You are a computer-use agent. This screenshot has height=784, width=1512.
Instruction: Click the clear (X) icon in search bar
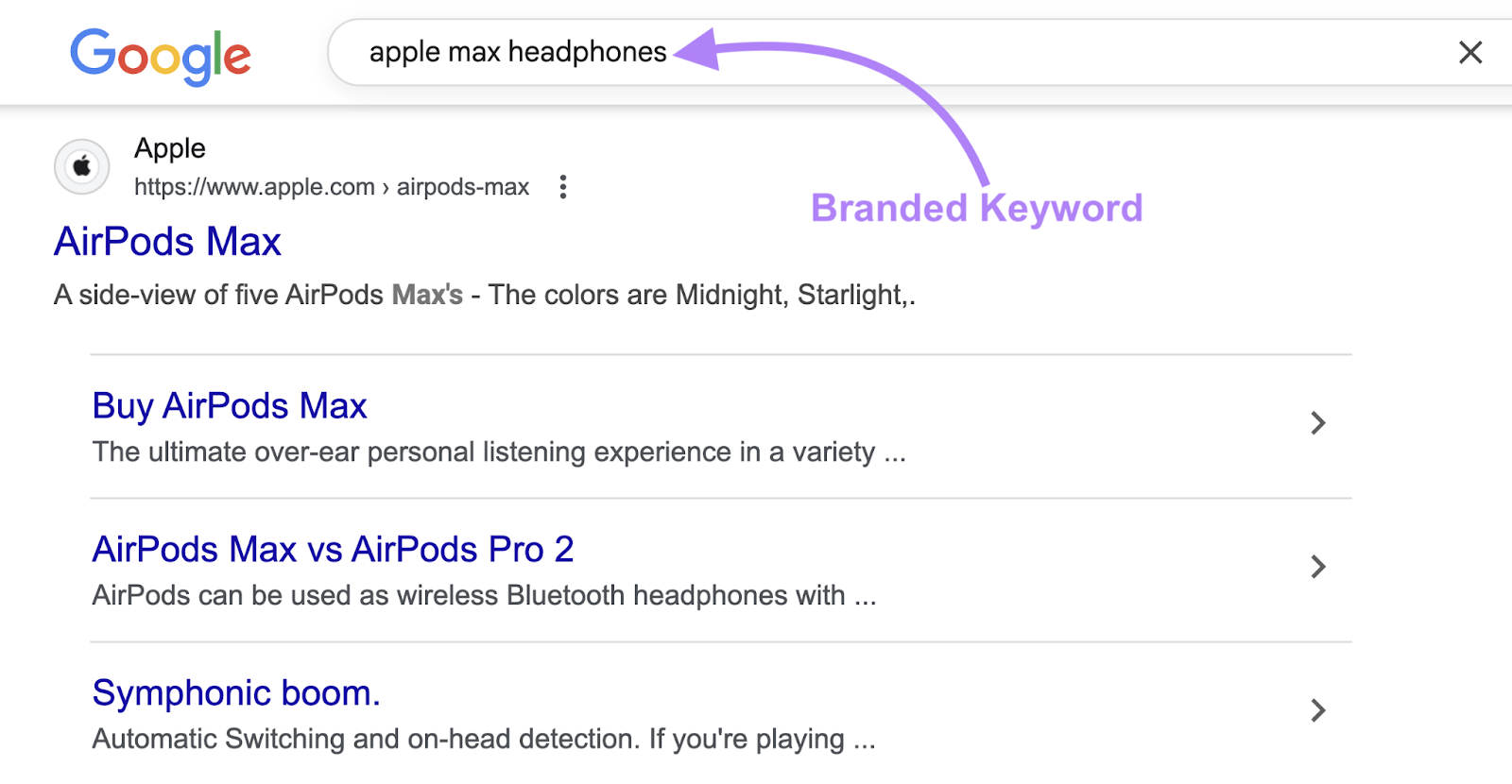coord(1470,53)
